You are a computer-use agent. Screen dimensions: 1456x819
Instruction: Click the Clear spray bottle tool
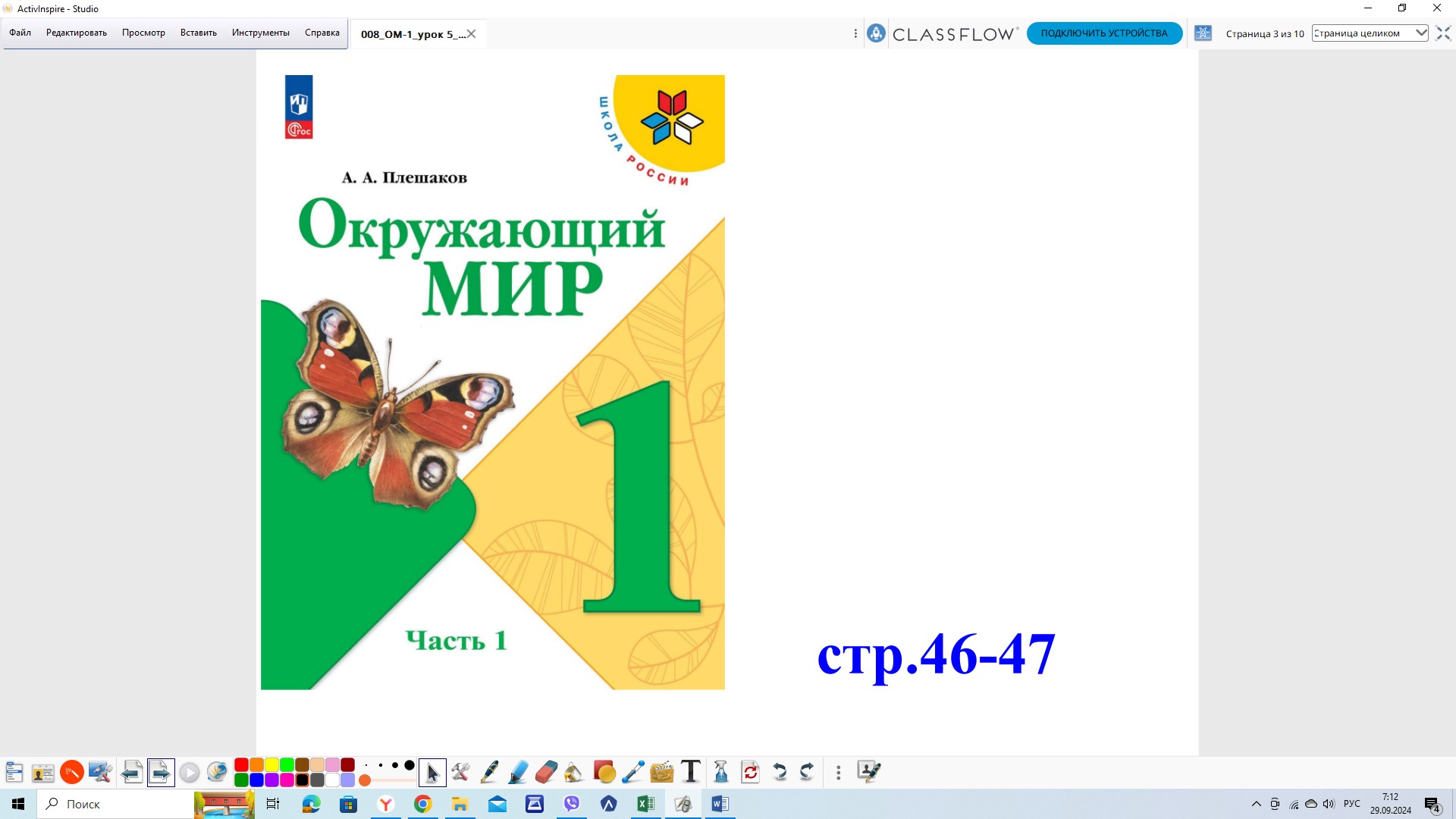pos(721,773)
